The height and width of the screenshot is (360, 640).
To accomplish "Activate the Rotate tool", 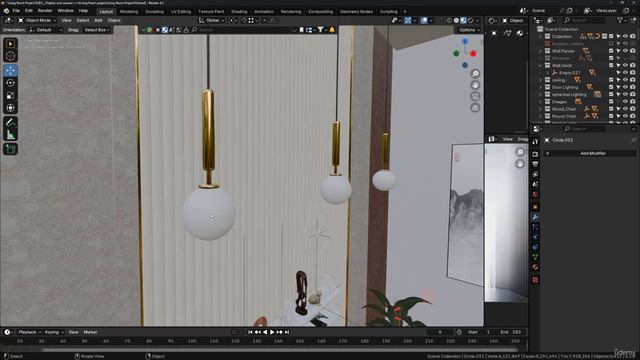I will click(x=10, y=83).
